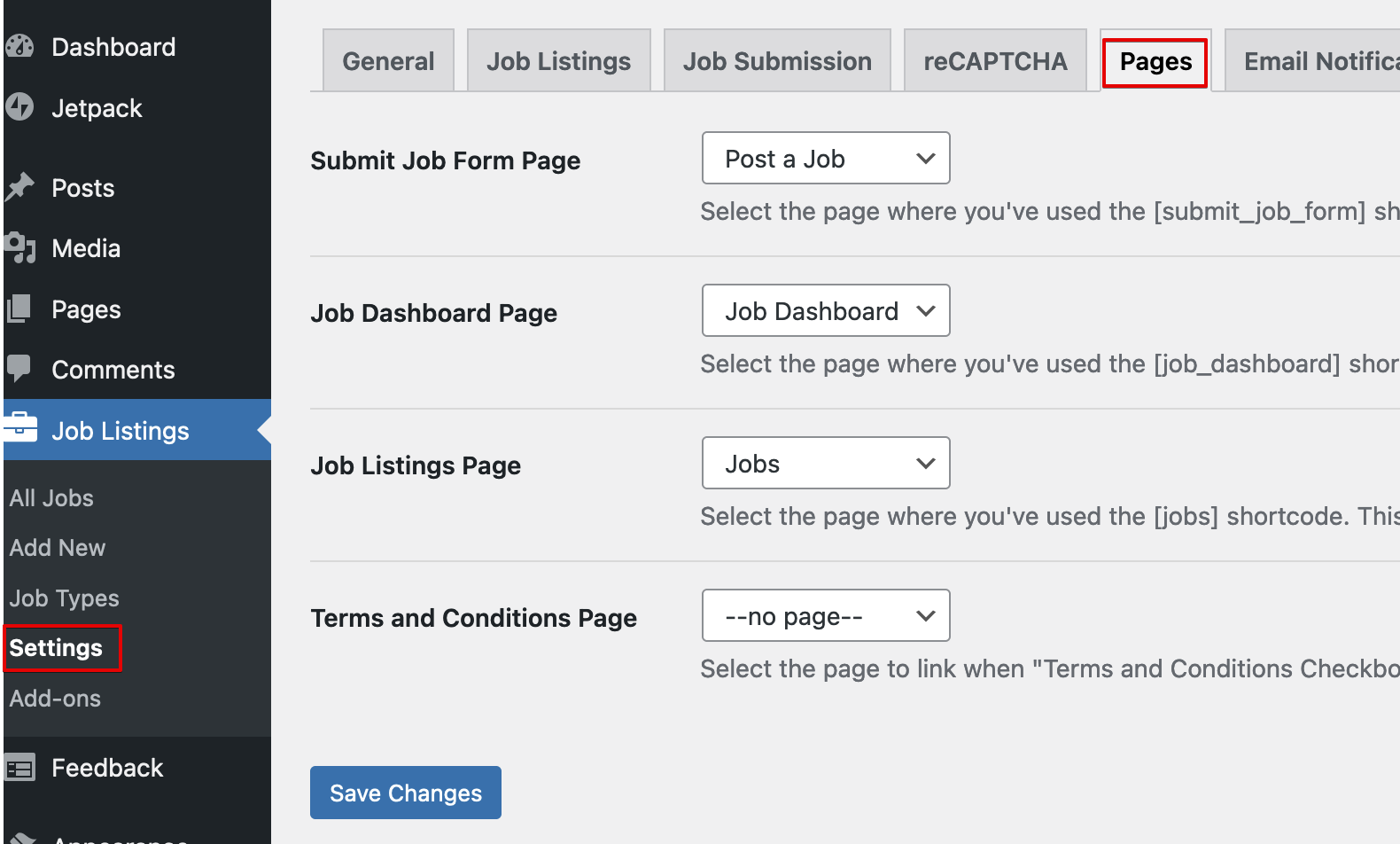The width and height of the screenshot is (1400, 844).
Task: Open Media via its camera icon
Action: tap(19, 247)
